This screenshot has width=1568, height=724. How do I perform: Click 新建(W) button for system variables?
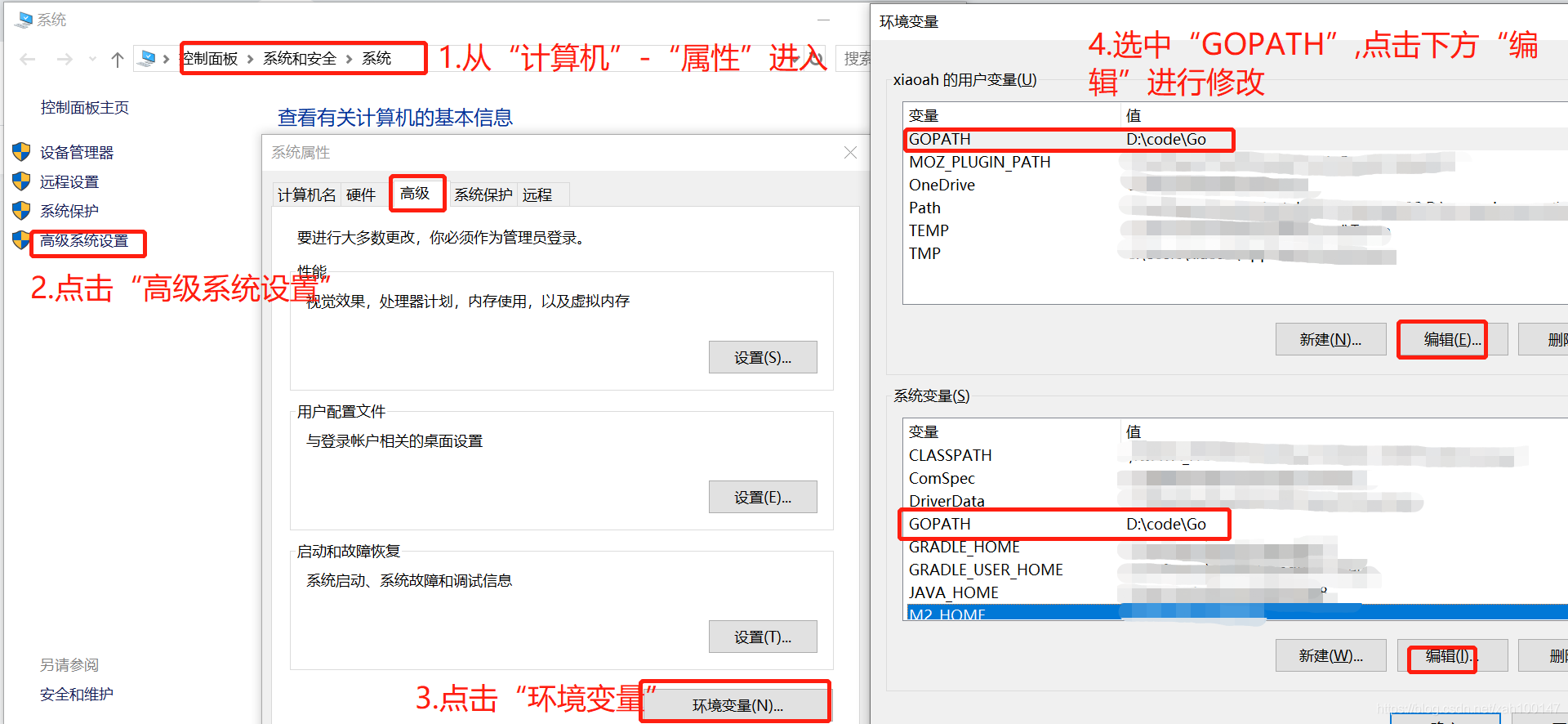pyautogui.click(x=1330, y=655)
